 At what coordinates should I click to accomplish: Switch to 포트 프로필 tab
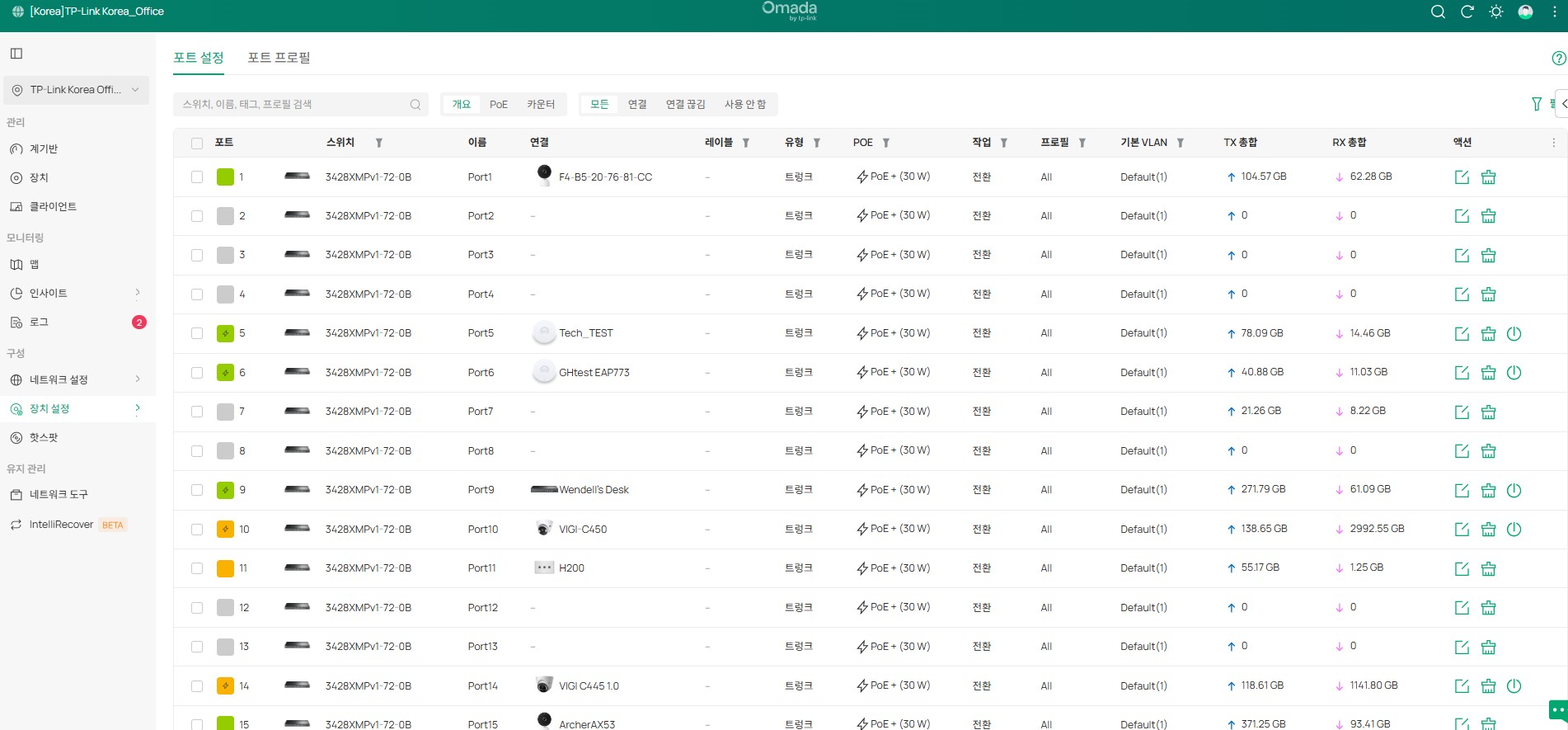(279, 58)
